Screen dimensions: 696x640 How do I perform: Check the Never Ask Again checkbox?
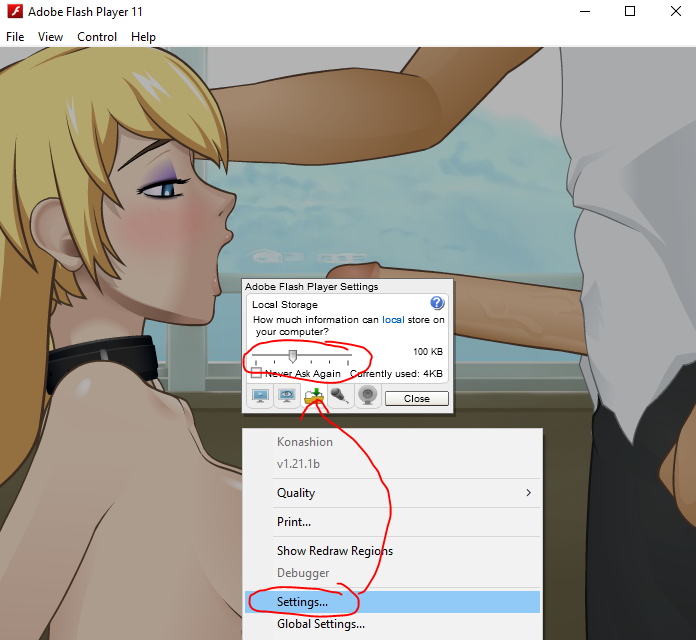click(x=256, y=373)
